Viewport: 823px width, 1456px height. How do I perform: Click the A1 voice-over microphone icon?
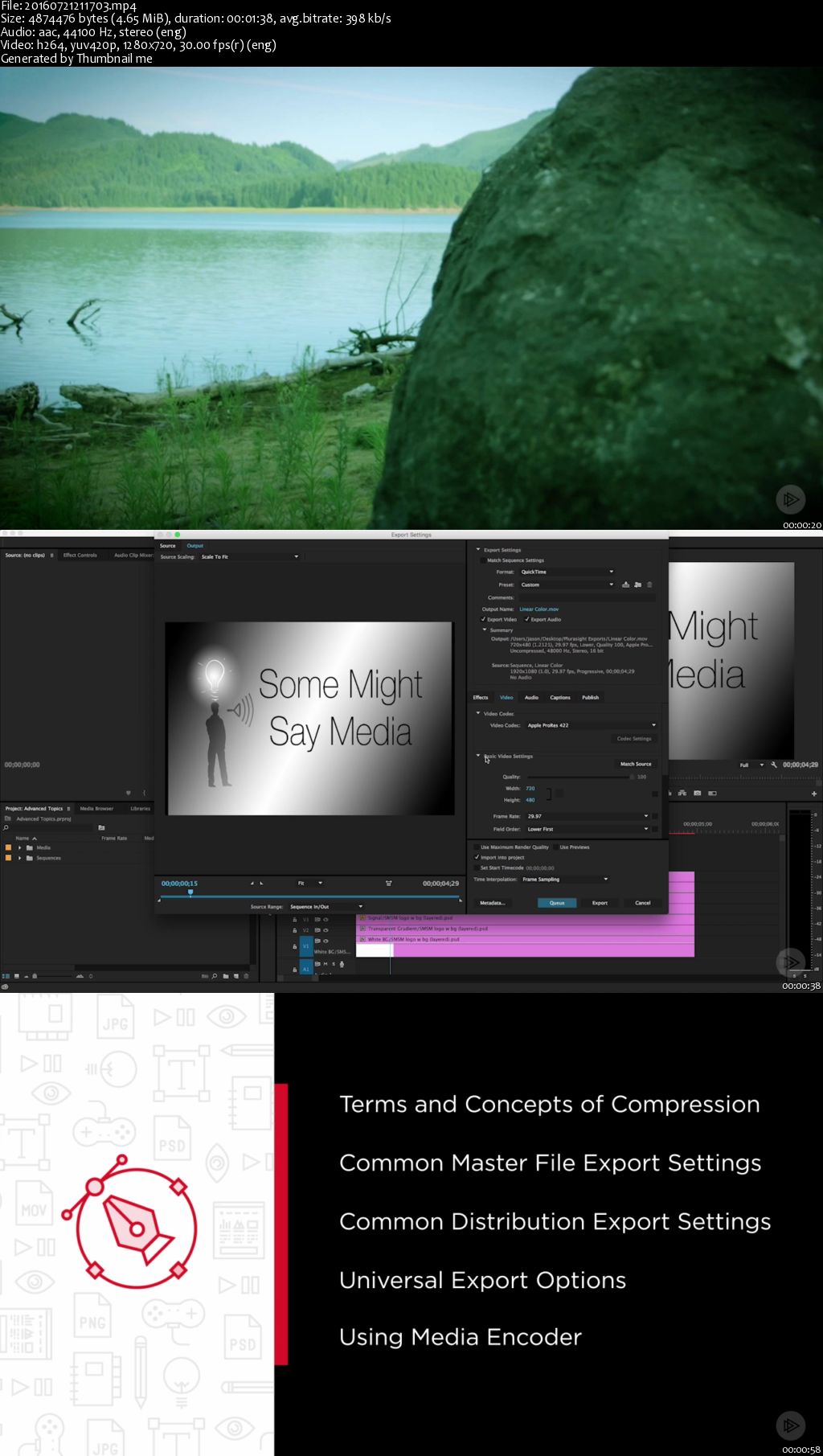pos(342,964)
